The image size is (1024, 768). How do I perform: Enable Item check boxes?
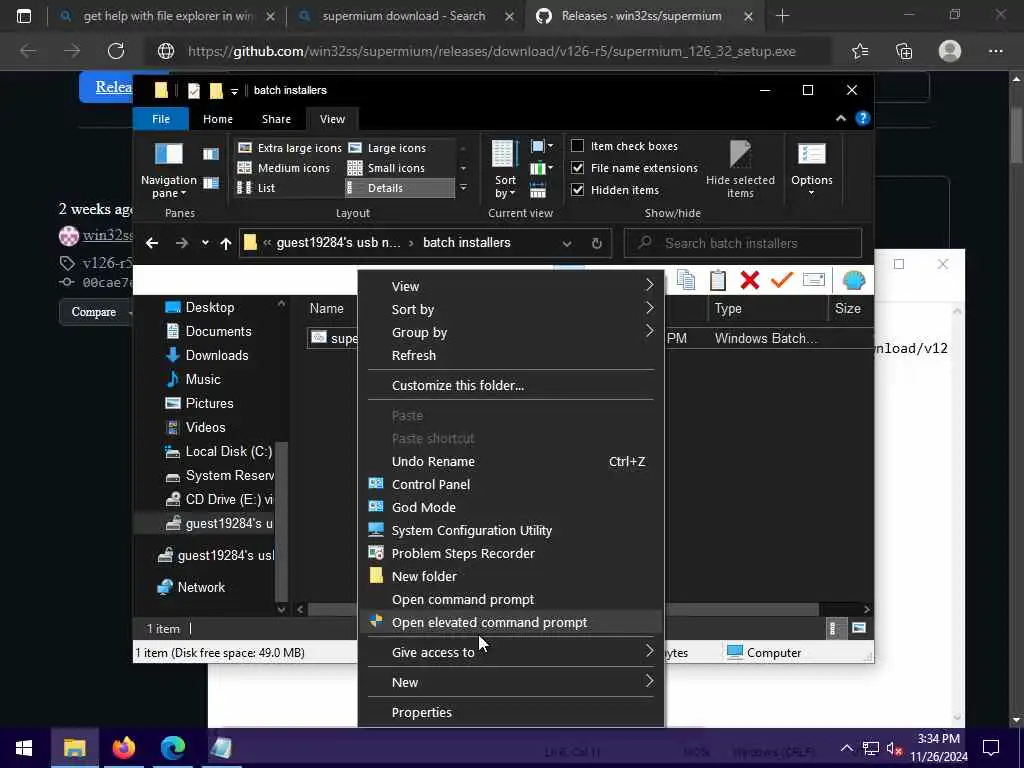(577, 146)
